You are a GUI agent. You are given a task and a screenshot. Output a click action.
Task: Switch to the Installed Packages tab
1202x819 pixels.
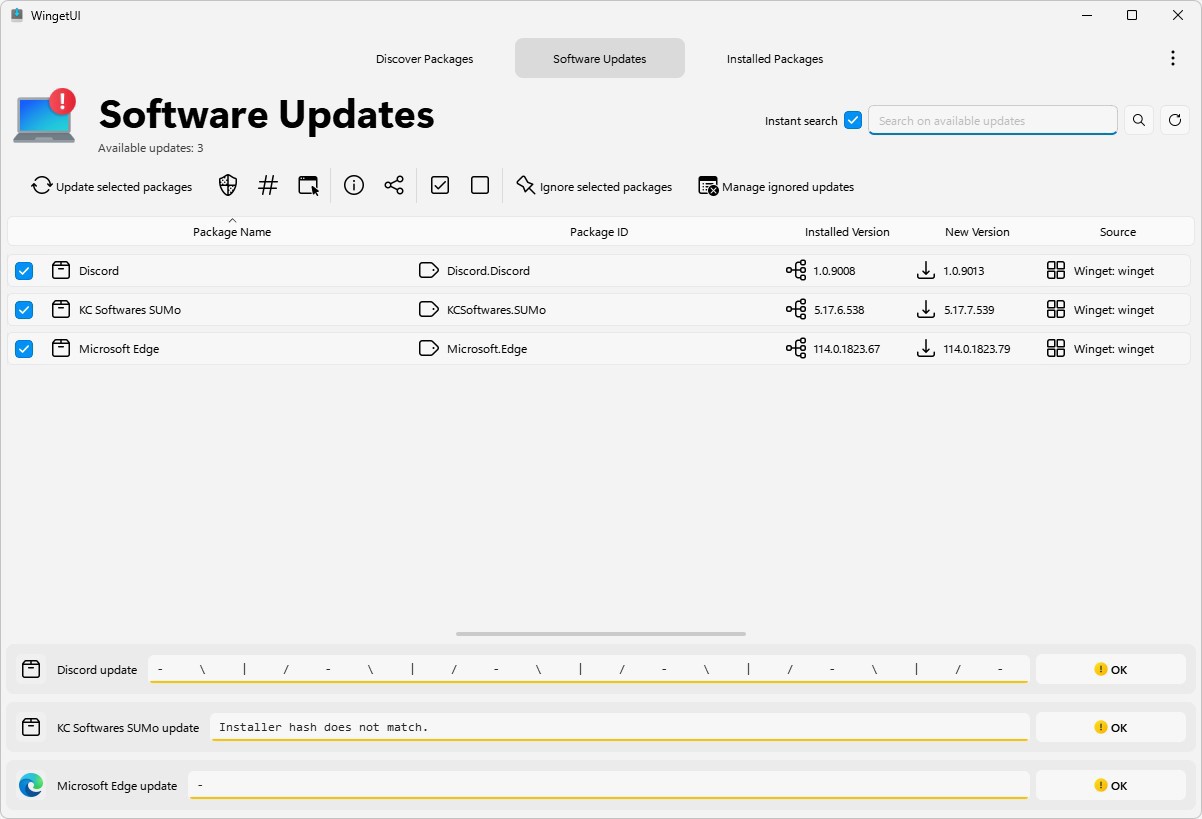pos(775,59)
